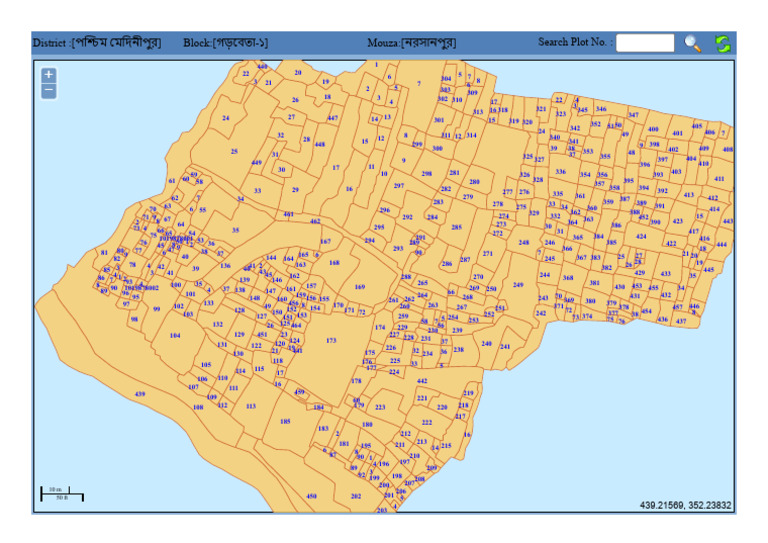Click the magnifier search icon
This screenshot has width=768, height=543.
coord(692,43)
